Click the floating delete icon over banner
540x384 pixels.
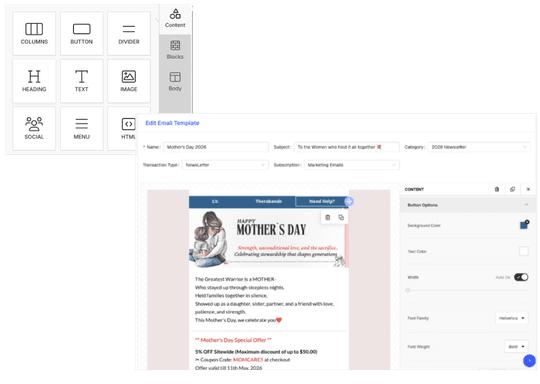(x=328, y=217)
